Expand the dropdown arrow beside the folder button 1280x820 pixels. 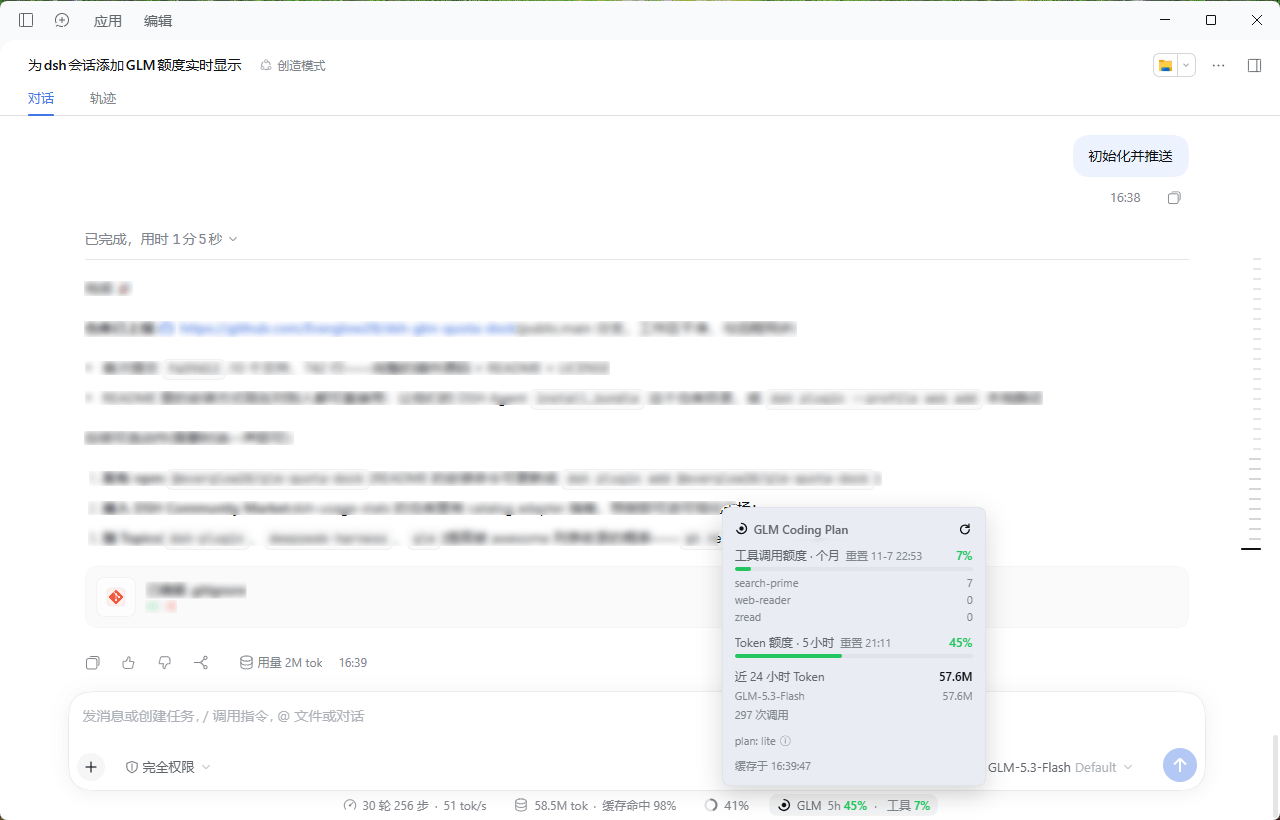pyautogui.click(x=1186, y=65)
